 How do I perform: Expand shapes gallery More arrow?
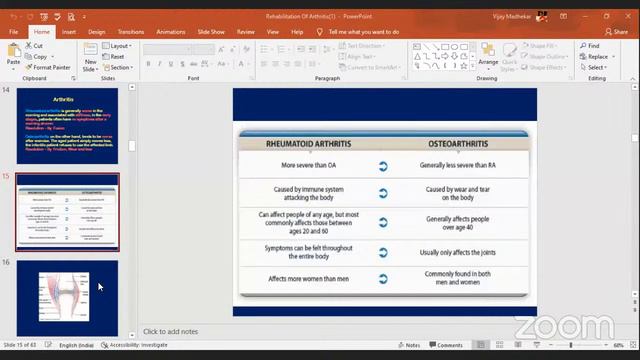473,66
